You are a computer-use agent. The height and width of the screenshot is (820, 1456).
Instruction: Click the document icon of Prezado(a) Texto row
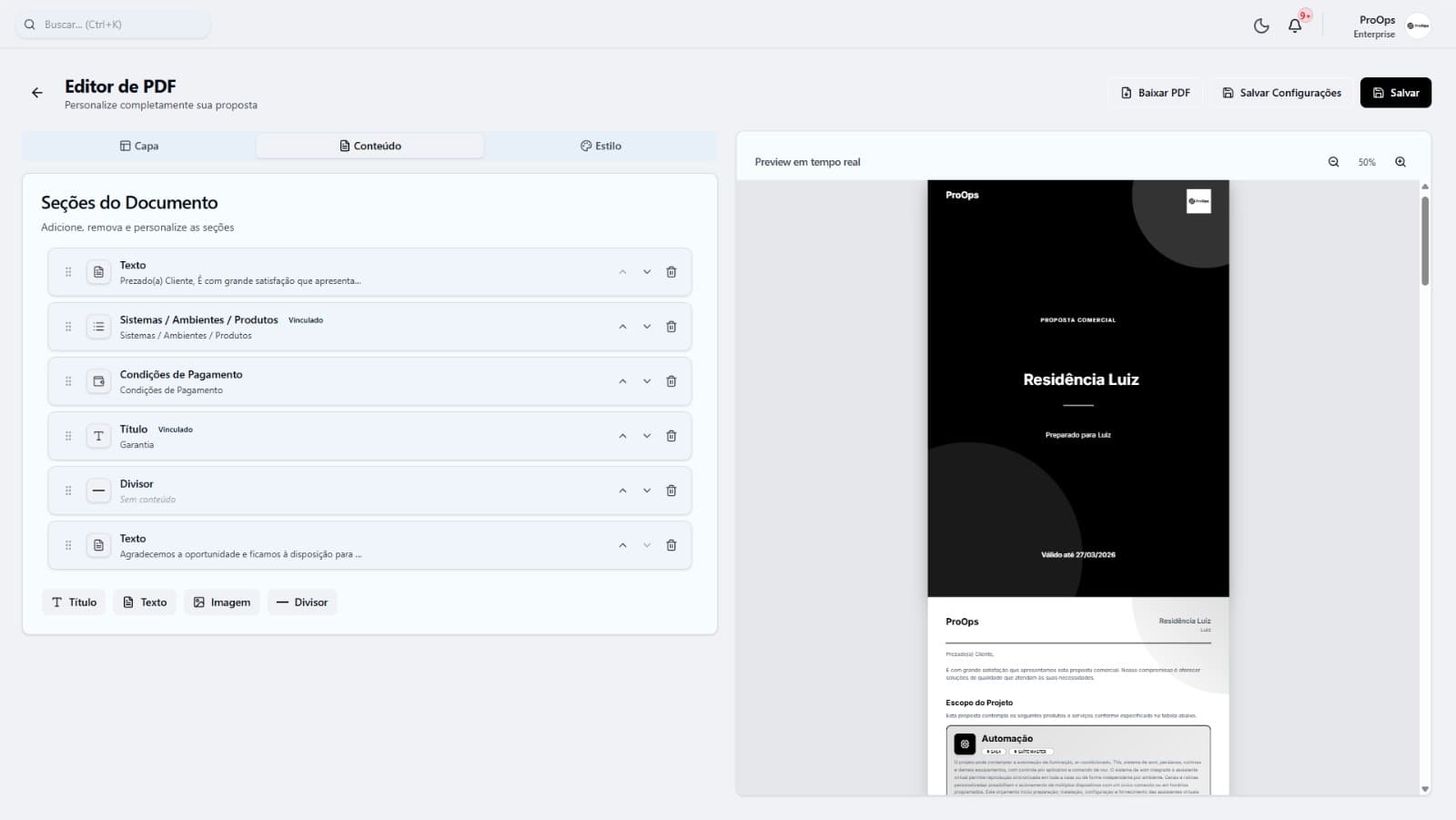click(98, 272)
